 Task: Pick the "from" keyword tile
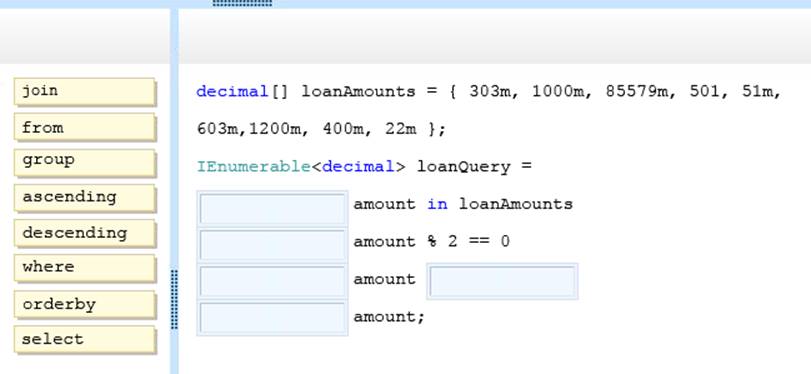[85, 127]
